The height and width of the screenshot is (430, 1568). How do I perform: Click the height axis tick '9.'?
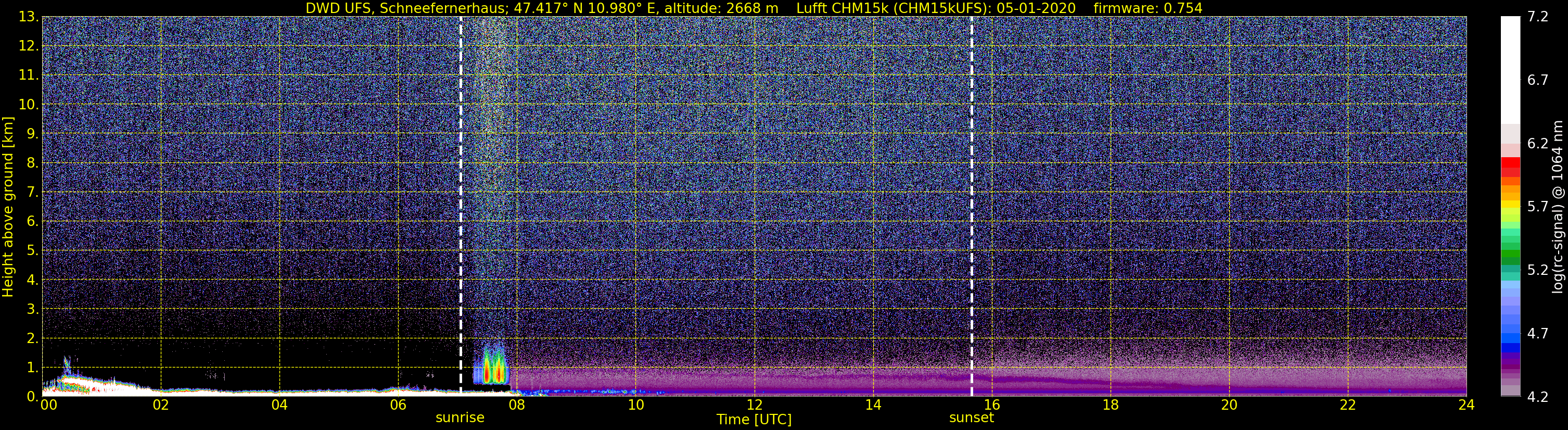click(x=32, y=133)
